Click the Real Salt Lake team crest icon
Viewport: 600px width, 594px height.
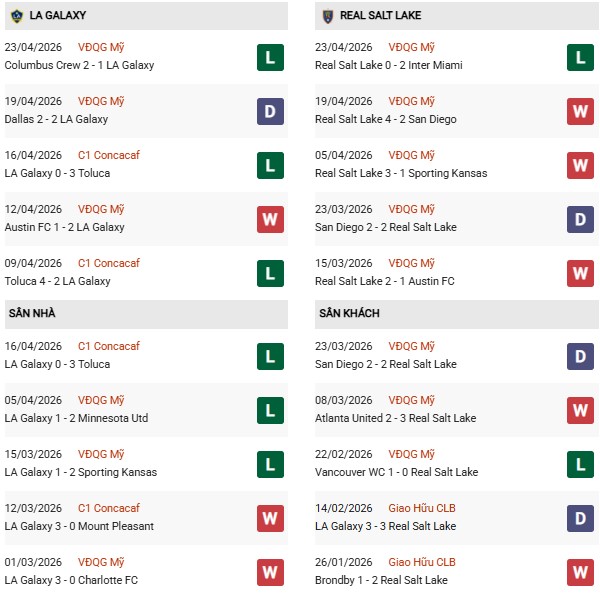(x=326, y=15)
